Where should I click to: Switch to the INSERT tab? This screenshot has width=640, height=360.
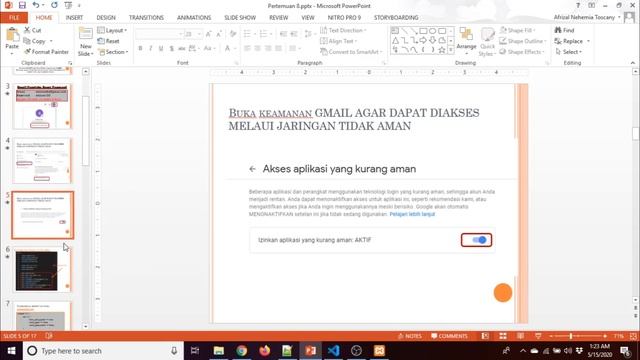tap(74, 18)
